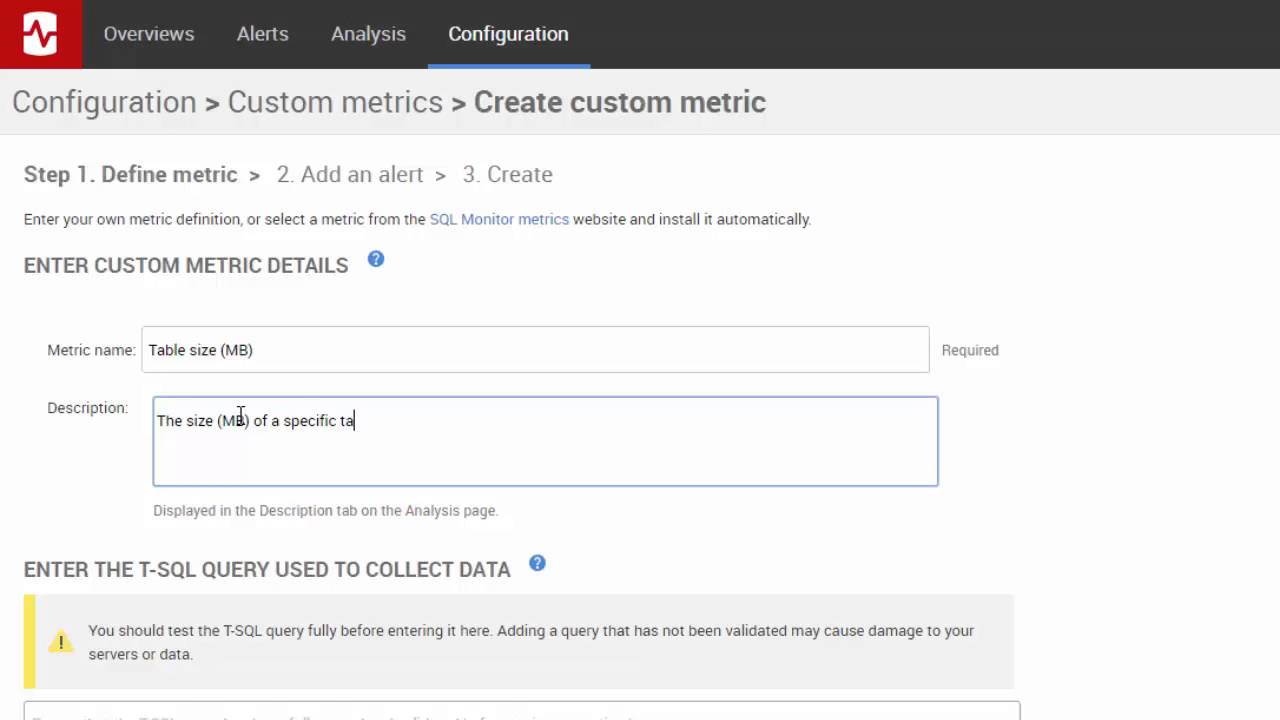Click the Metric name input field
The image size is (1280, 720).
pos(535,350)
